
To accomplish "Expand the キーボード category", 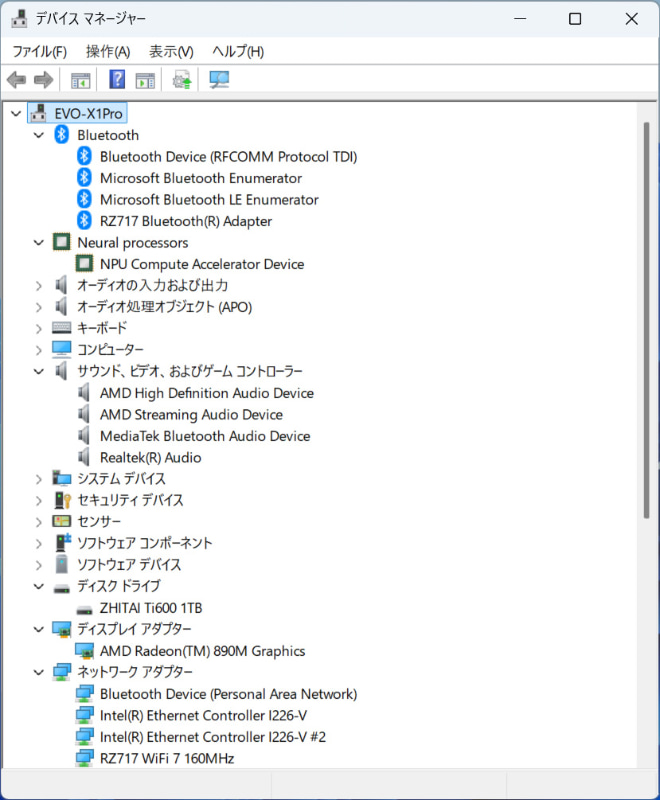I will click(x=39, y=329).
